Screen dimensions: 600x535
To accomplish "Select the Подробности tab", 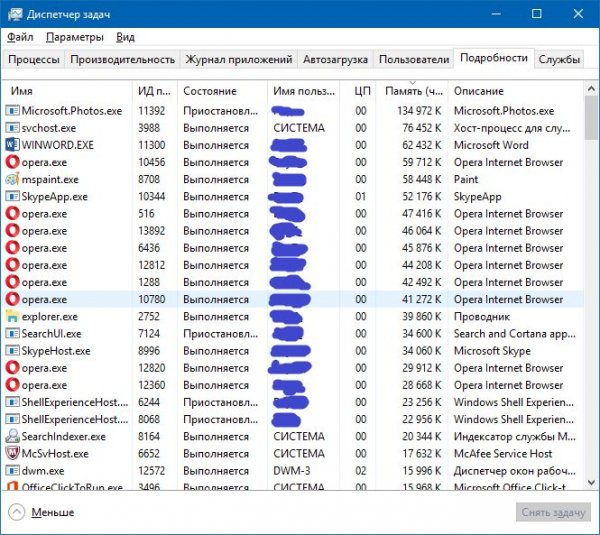I will 494,58.
